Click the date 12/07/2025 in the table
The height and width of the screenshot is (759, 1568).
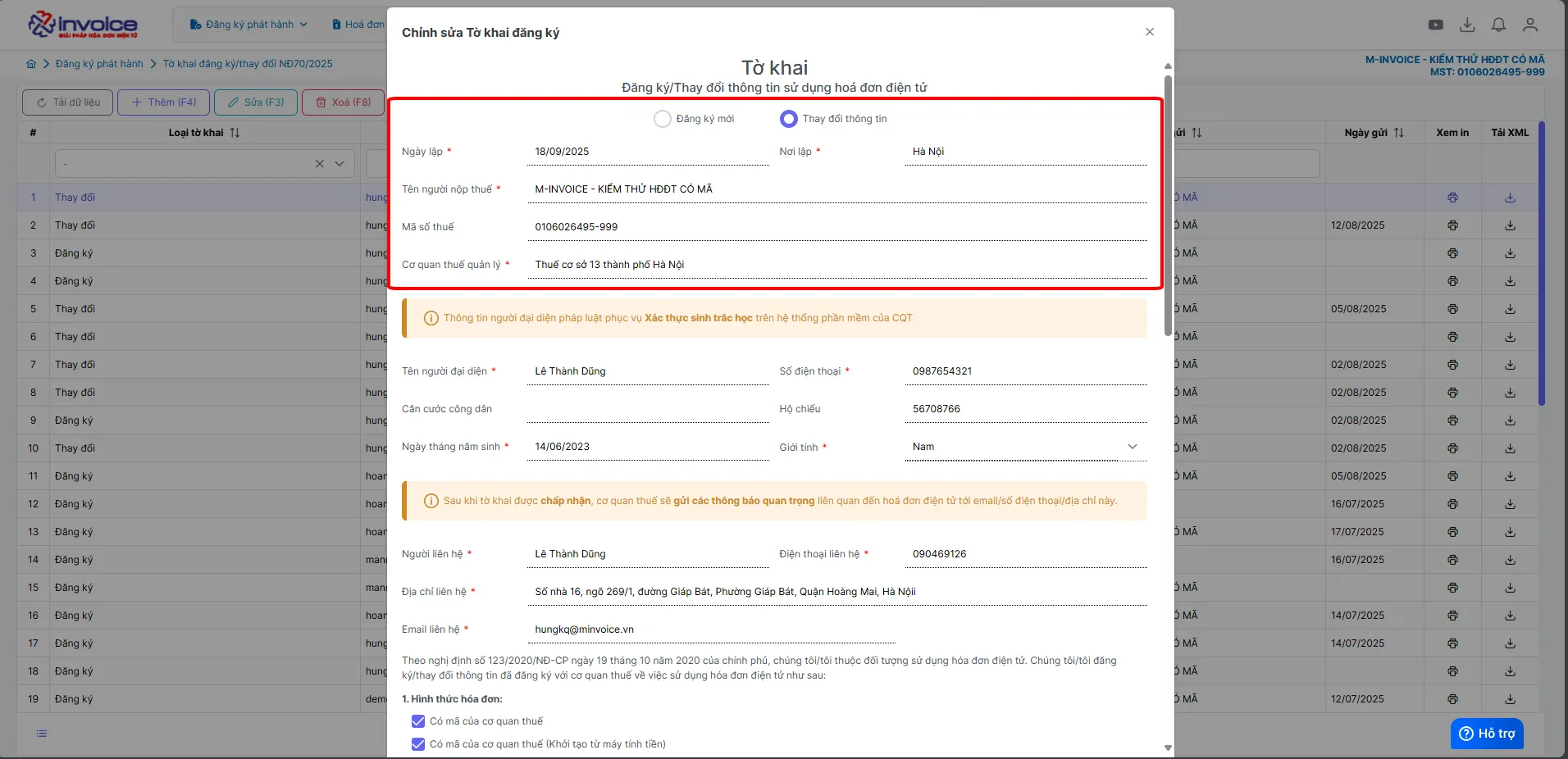click(x=1358, y=699)
